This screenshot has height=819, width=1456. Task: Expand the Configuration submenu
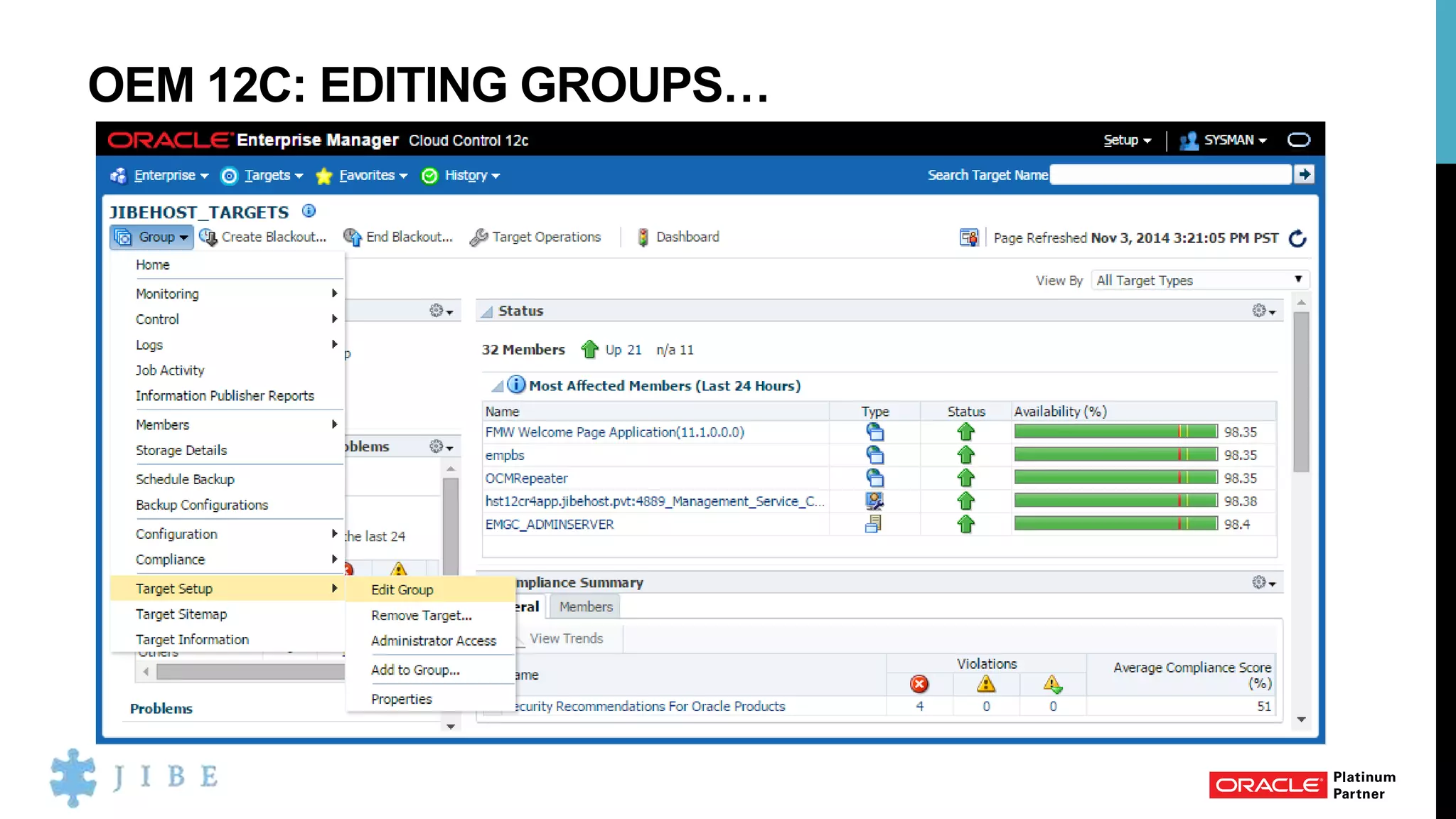[x=227, y=534]
